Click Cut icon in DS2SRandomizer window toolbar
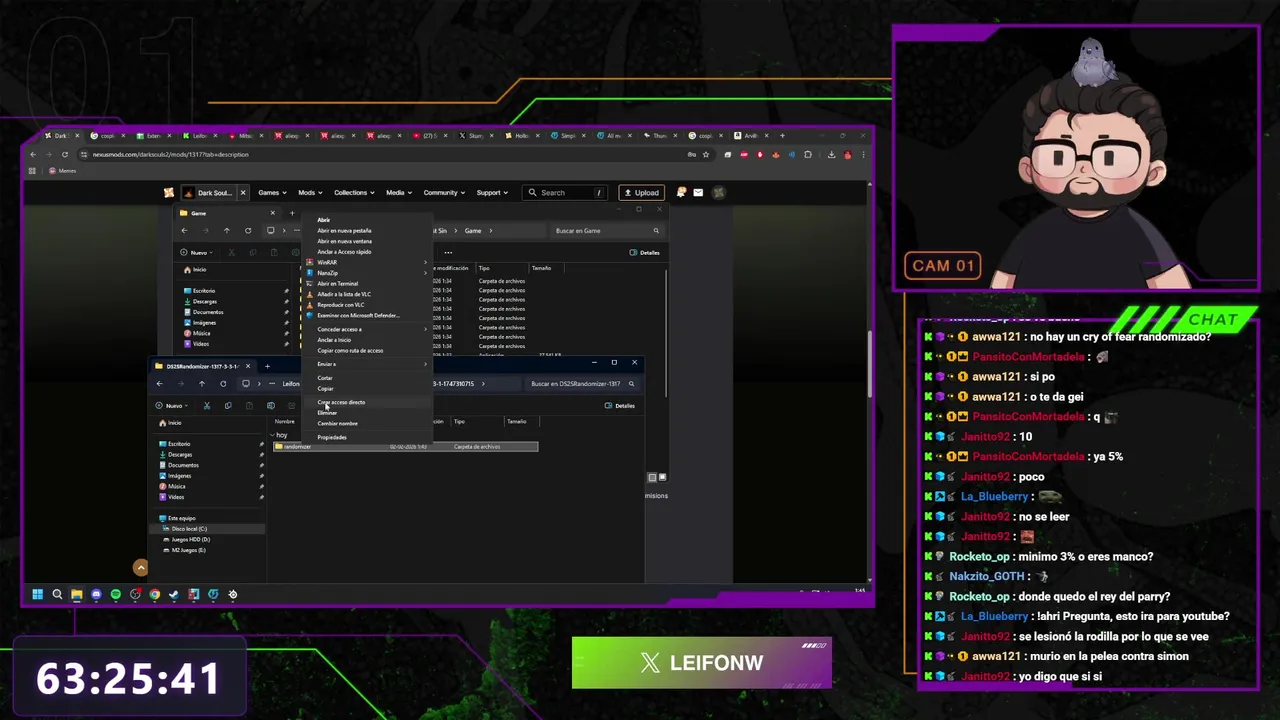This screenshot has width=1280, height=720. click(207, 405)
